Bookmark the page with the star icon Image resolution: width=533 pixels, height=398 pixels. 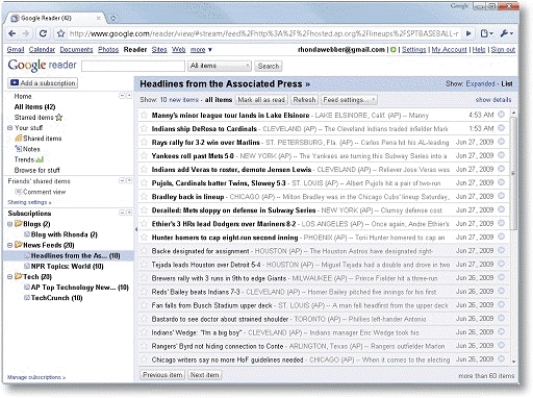click(61, 33)
